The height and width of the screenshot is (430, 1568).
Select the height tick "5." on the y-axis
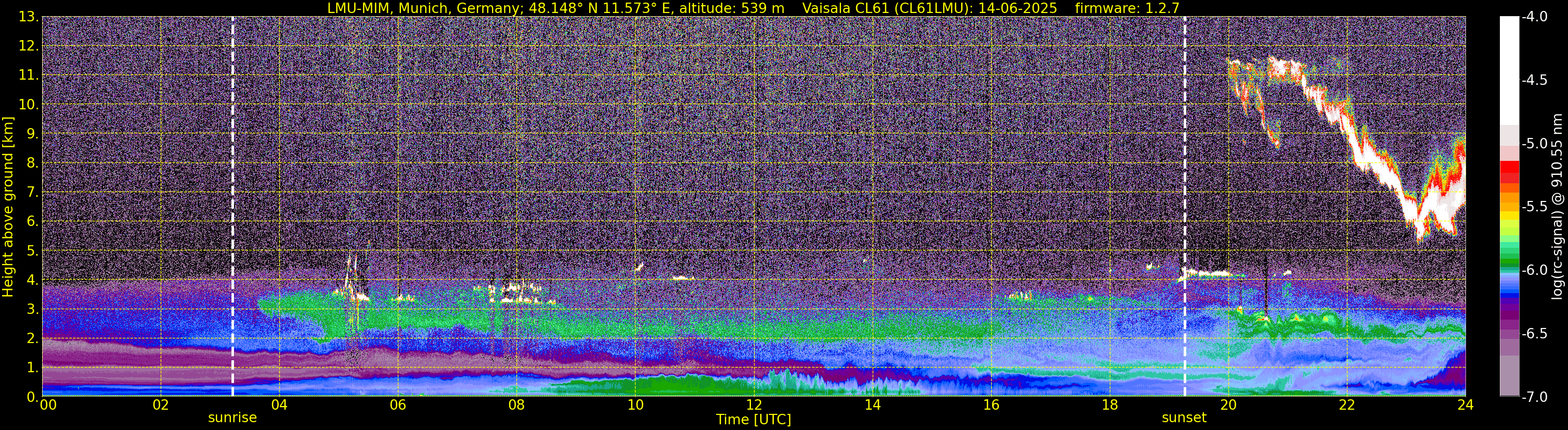[x=32, y=251]
